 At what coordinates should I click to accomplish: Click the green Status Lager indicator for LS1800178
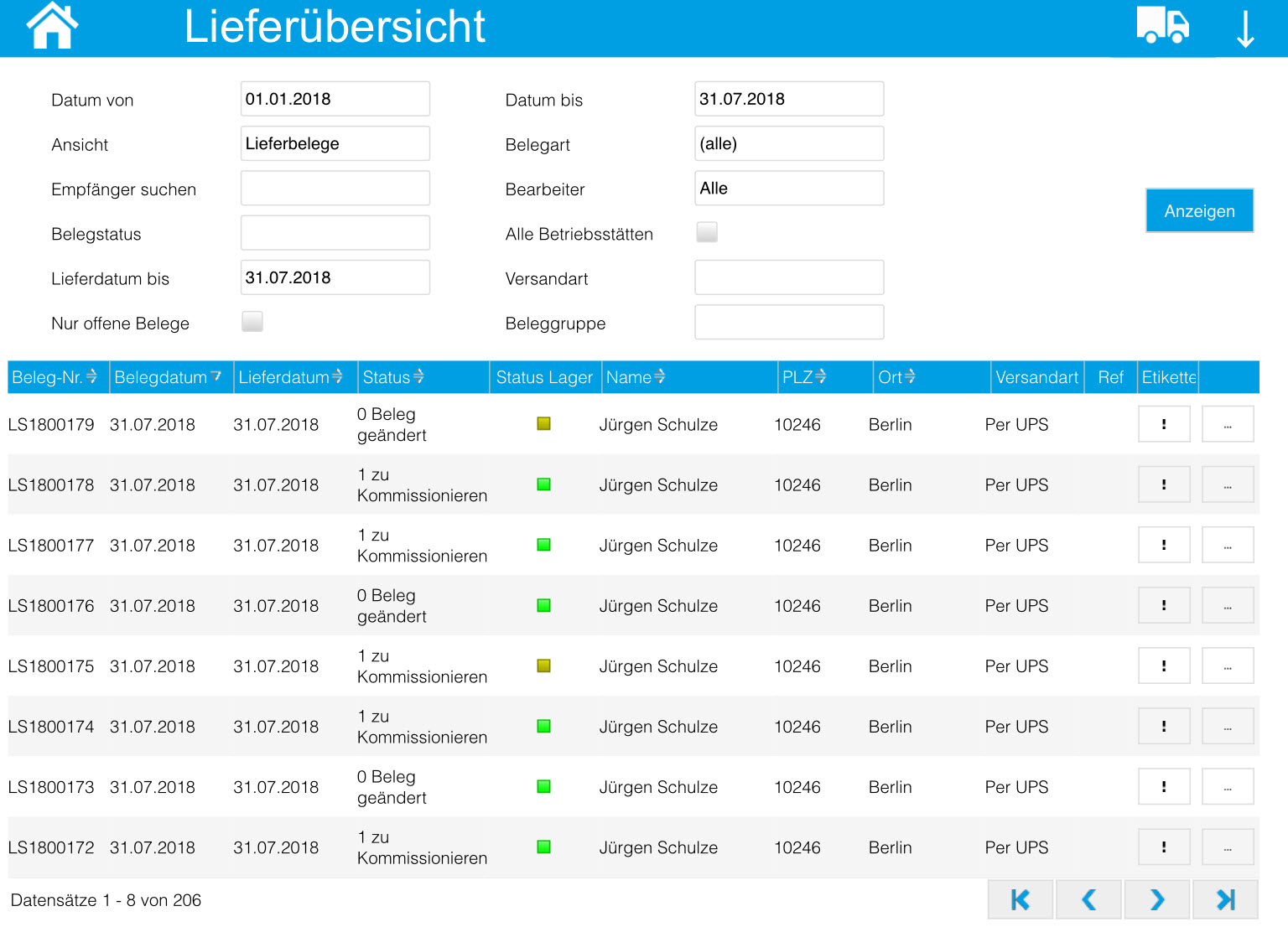[543, 484]
